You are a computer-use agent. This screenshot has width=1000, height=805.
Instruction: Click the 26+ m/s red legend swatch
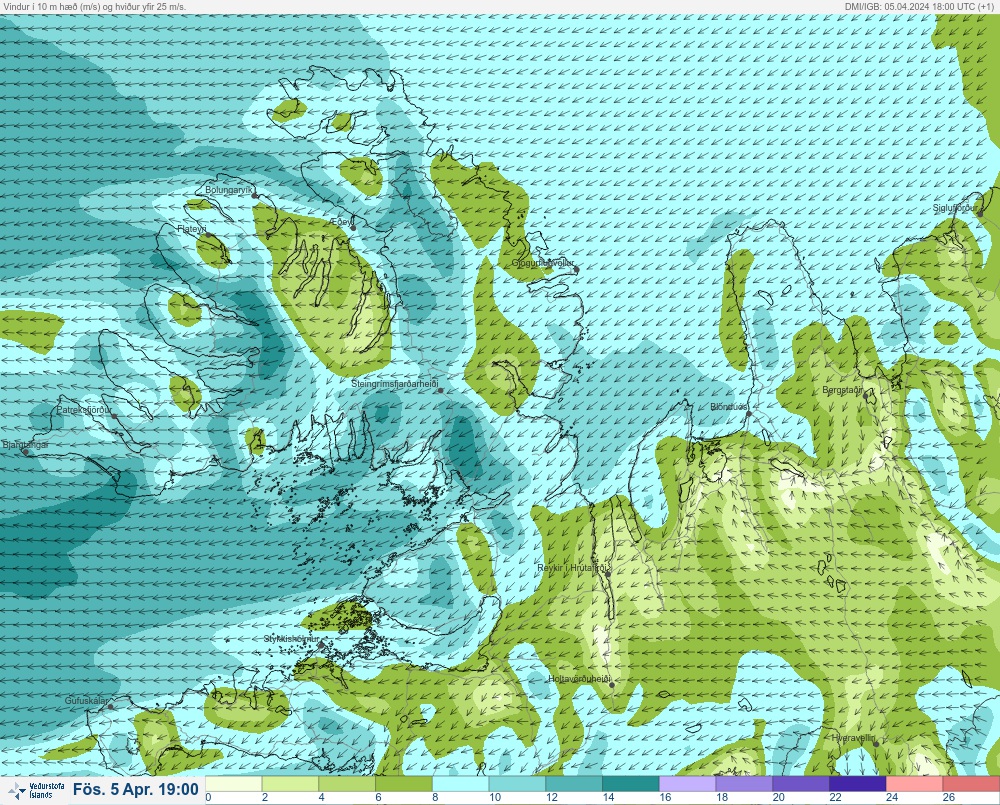[971, 783]
